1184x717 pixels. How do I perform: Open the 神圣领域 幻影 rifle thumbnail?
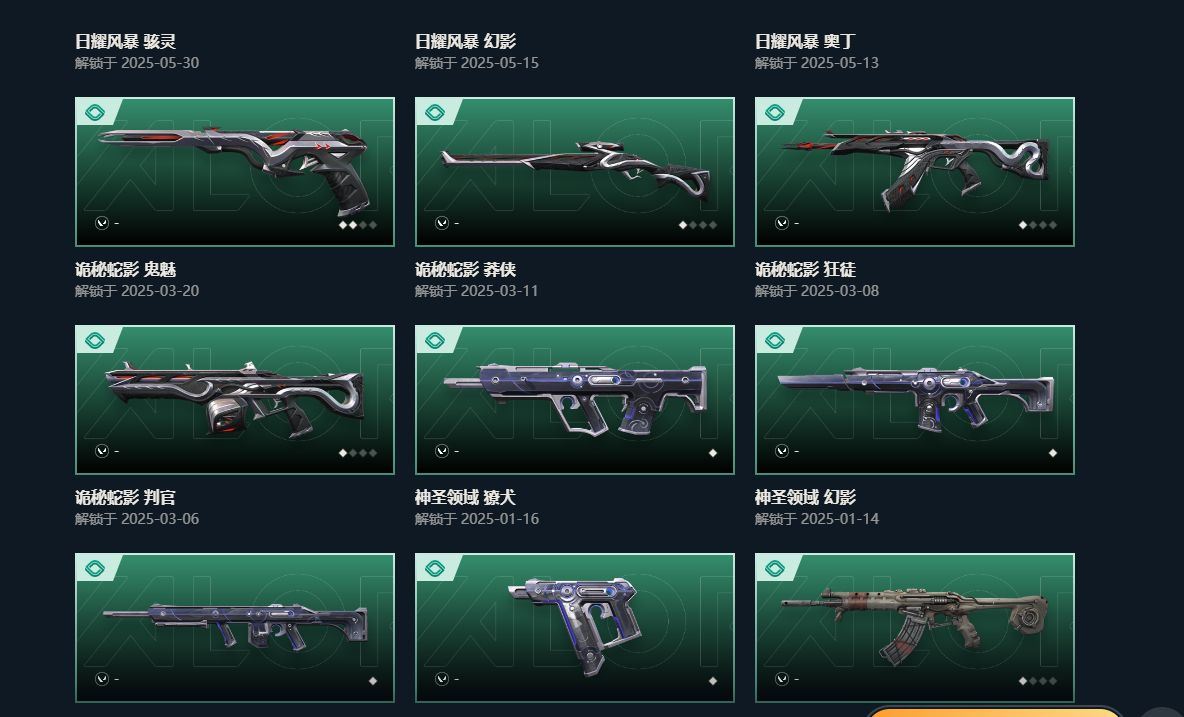tap(914, 399)
